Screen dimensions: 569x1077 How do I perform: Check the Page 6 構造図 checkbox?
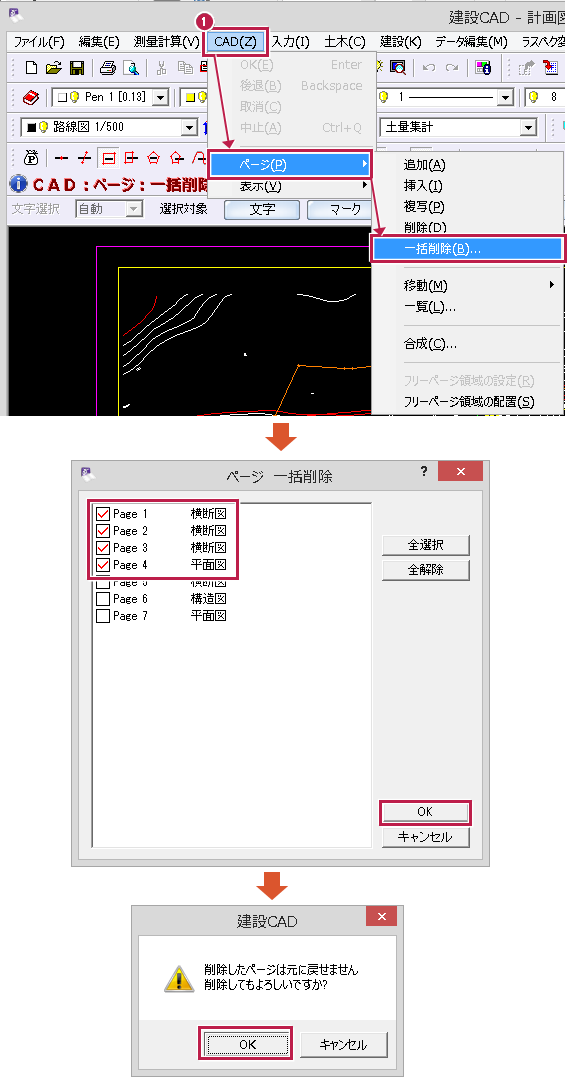(103, 599)
